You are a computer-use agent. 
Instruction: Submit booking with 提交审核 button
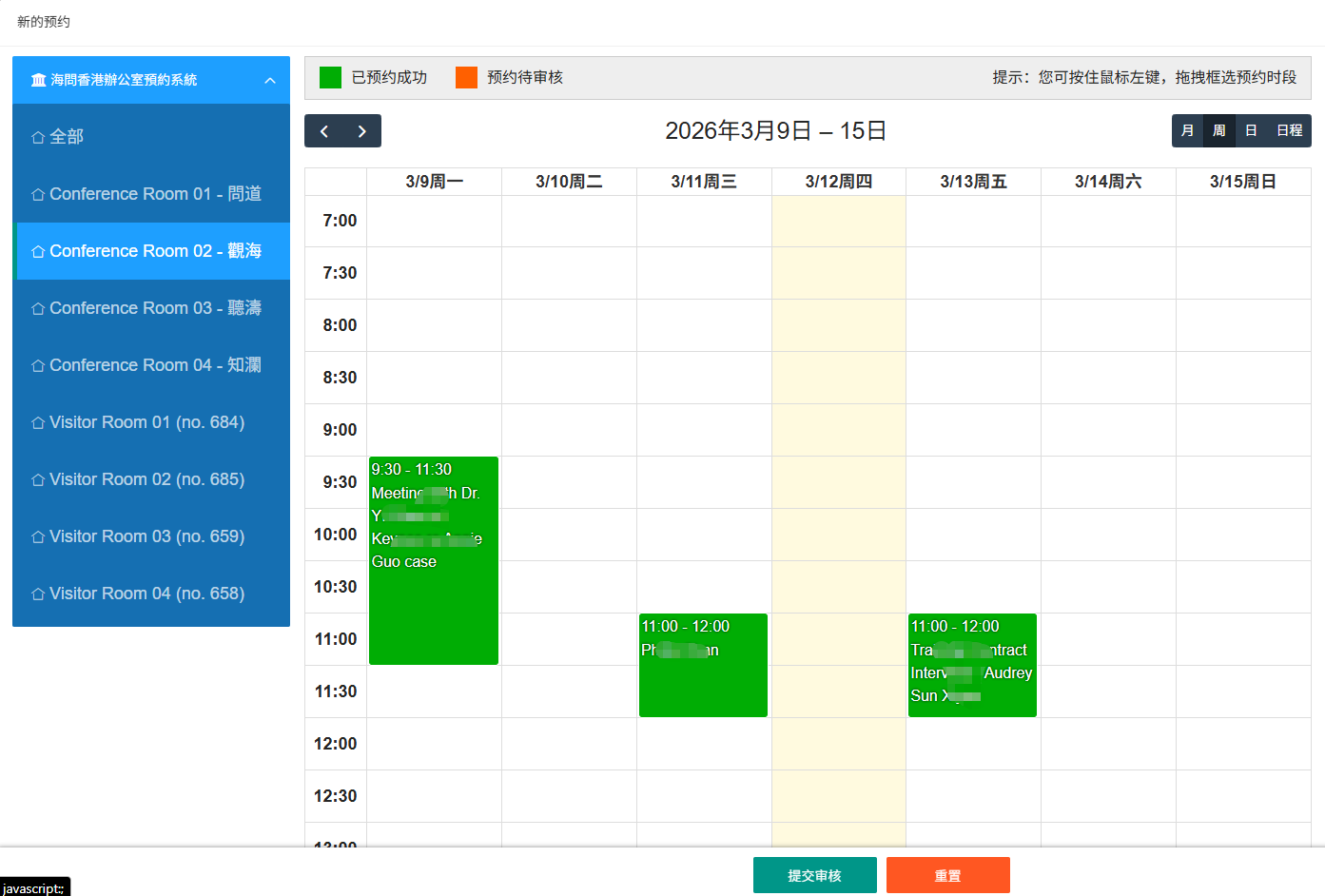click(814, 875)
